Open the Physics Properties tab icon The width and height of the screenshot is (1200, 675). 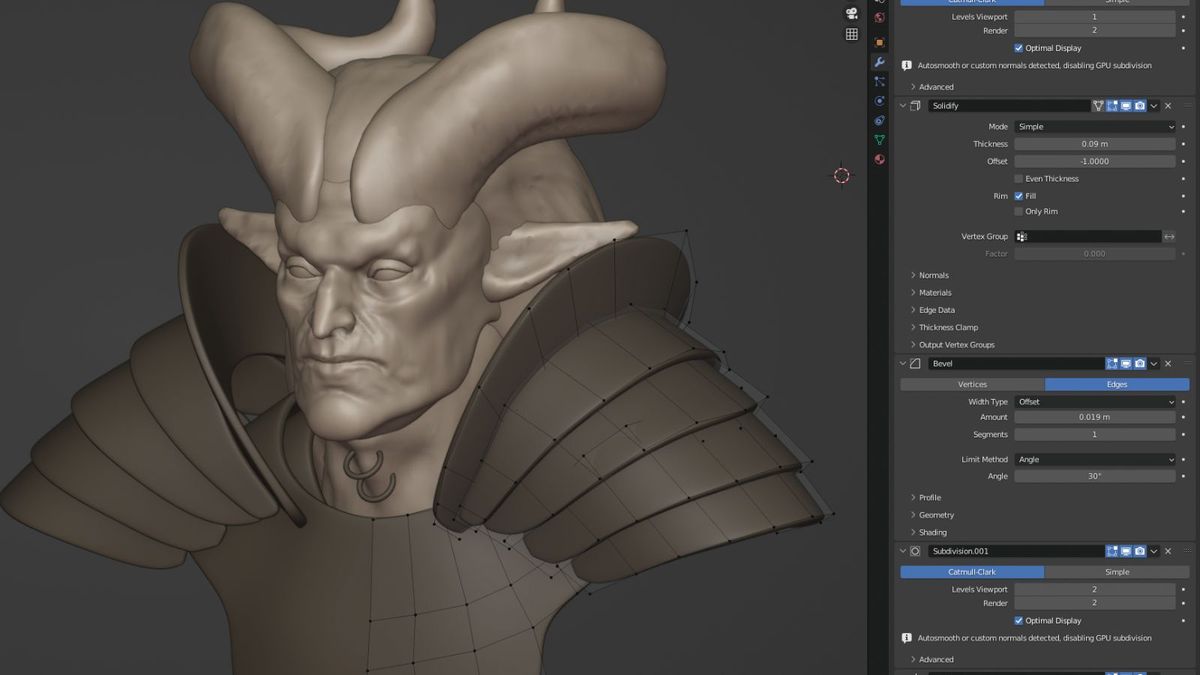[x=879, y=101]
